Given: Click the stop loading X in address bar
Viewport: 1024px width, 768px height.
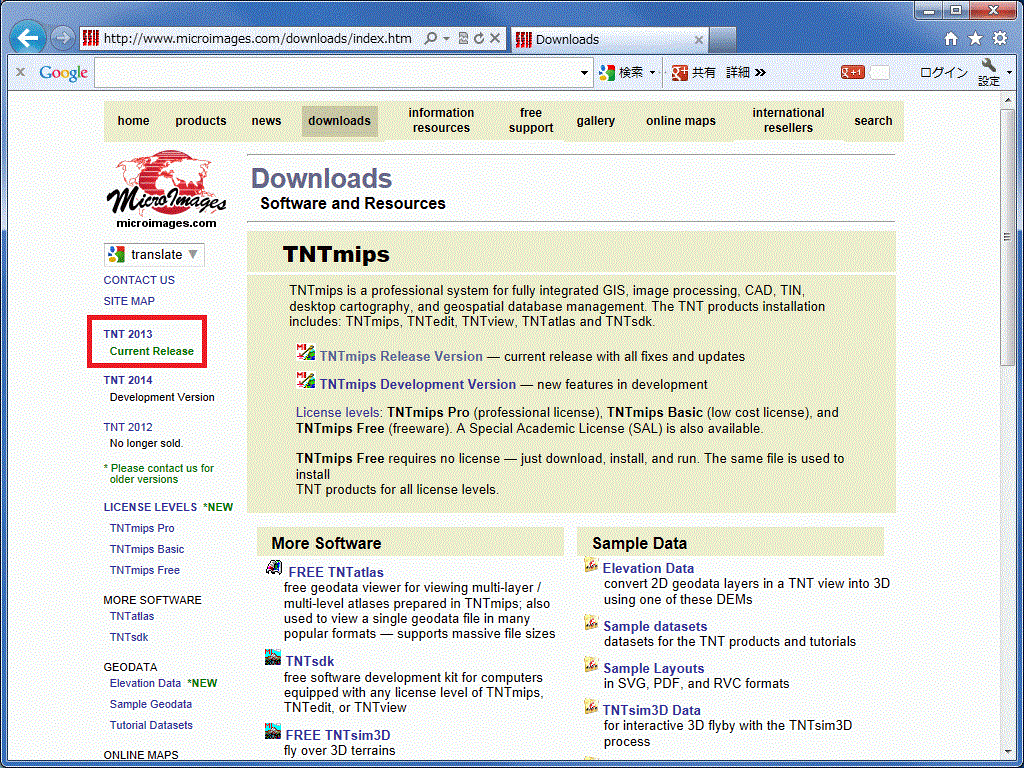Looking at the screenshot, I should point(496,39).
